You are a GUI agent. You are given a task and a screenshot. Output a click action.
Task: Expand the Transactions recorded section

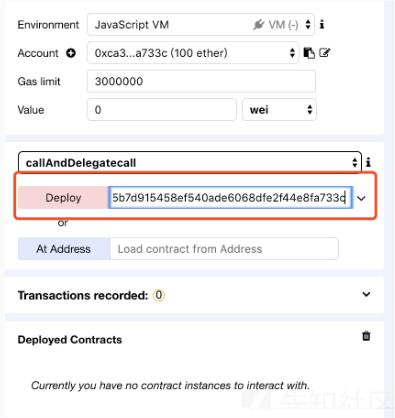(x=366, y=294)
